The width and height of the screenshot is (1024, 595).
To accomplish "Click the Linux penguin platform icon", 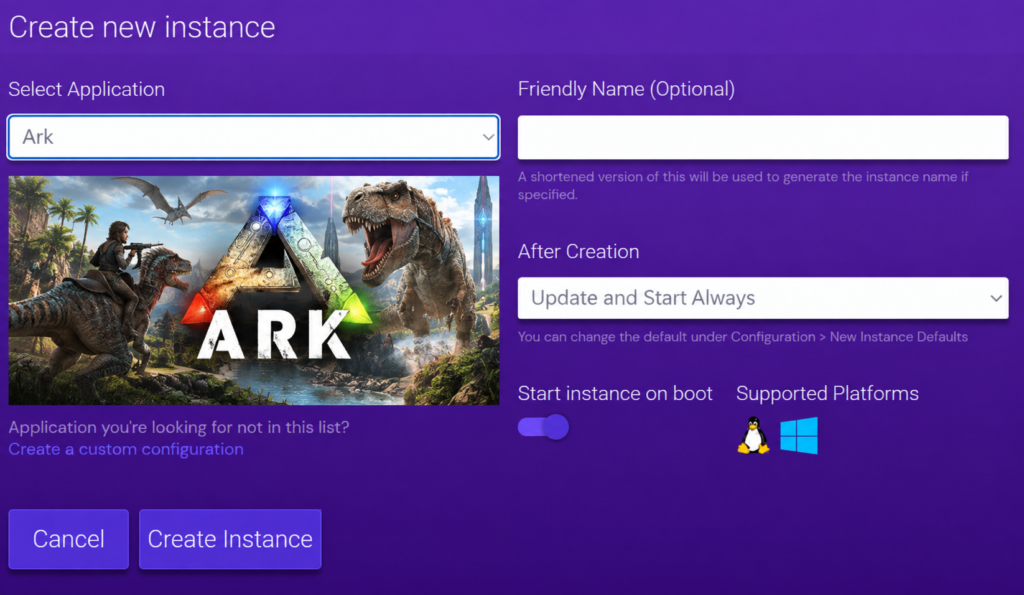I will [753, 436].
